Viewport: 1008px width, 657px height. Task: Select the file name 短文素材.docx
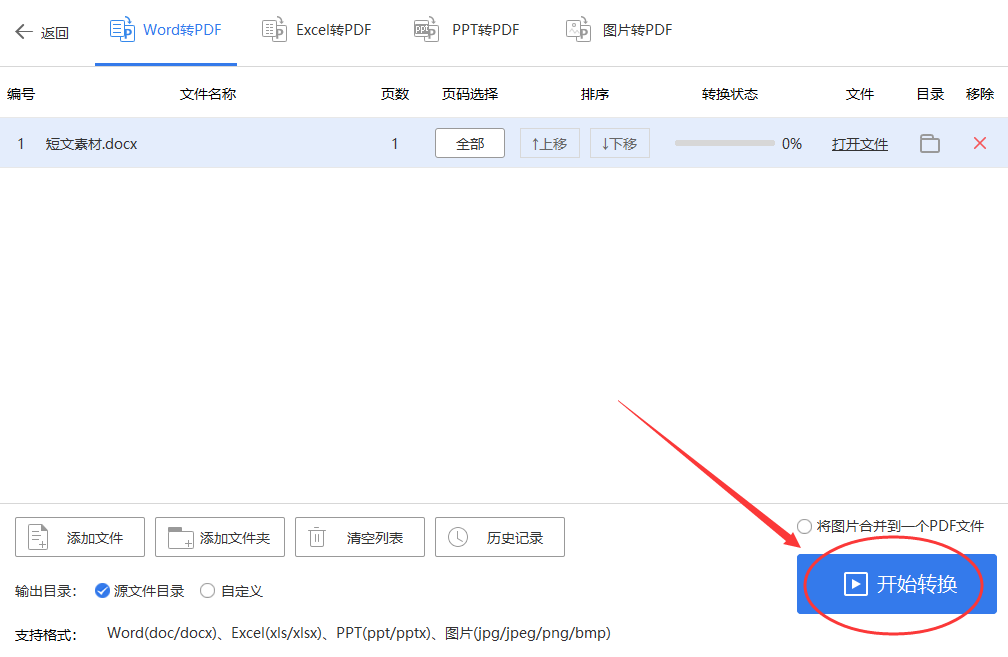coord(91,144)
